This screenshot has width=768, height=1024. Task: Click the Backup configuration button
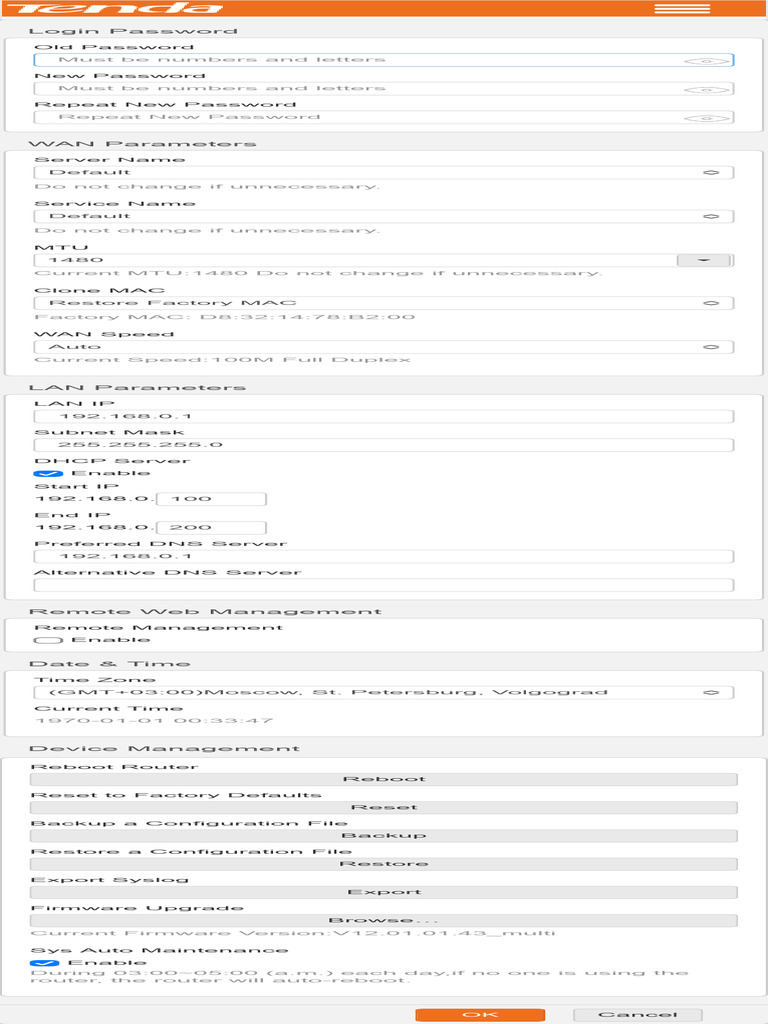tap(384, 836)
